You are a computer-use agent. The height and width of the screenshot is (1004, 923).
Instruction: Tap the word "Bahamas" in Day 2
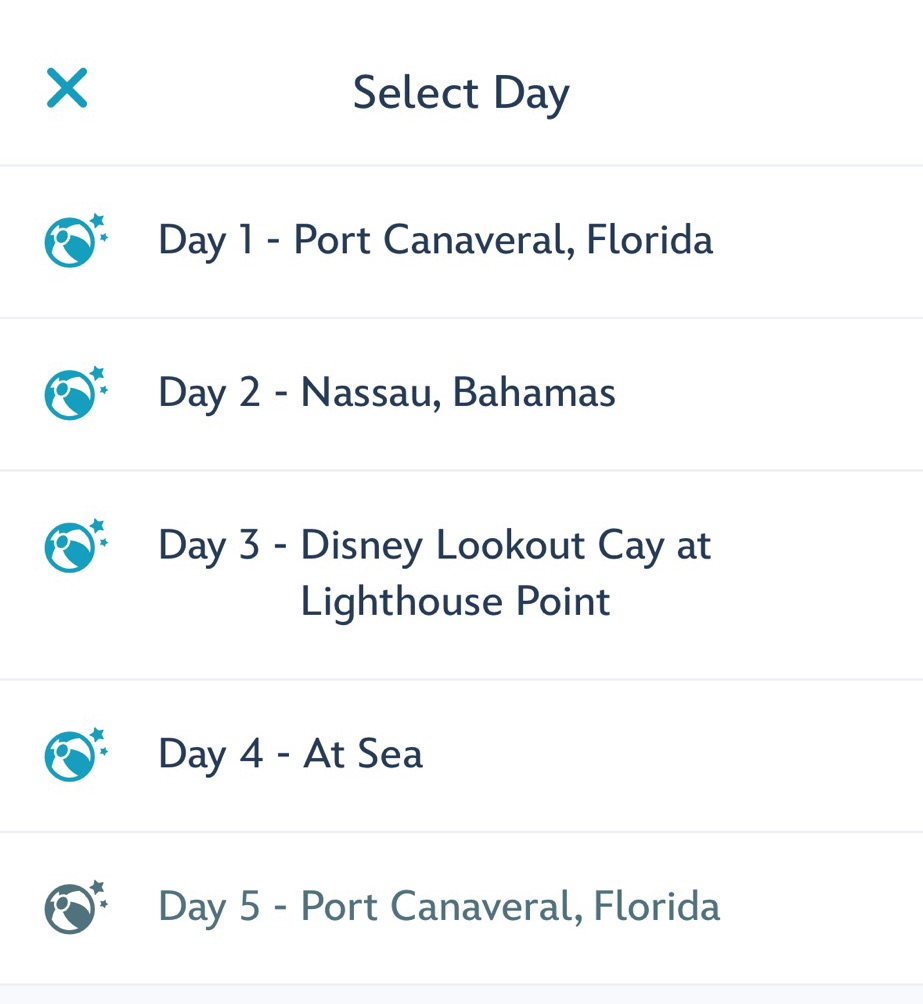[x=534, y=392]
